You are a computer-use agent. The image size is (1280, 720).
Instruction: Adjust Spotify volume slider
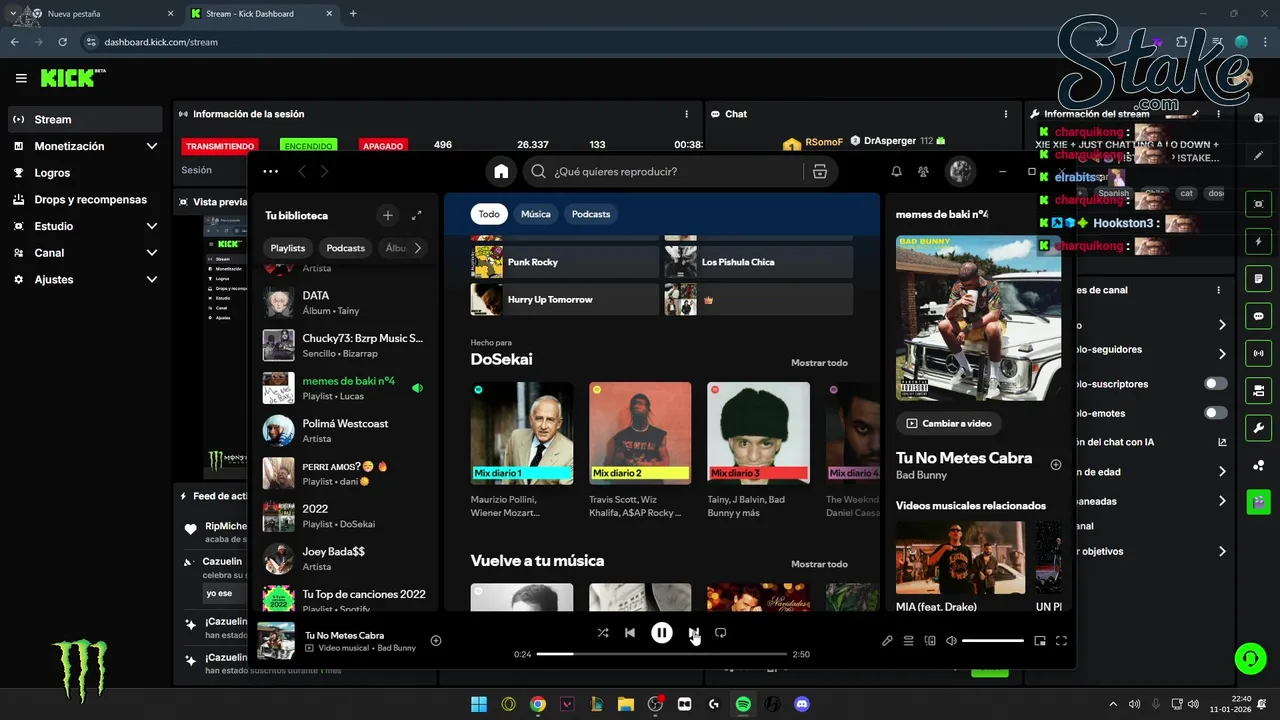[x=993, y=641]
